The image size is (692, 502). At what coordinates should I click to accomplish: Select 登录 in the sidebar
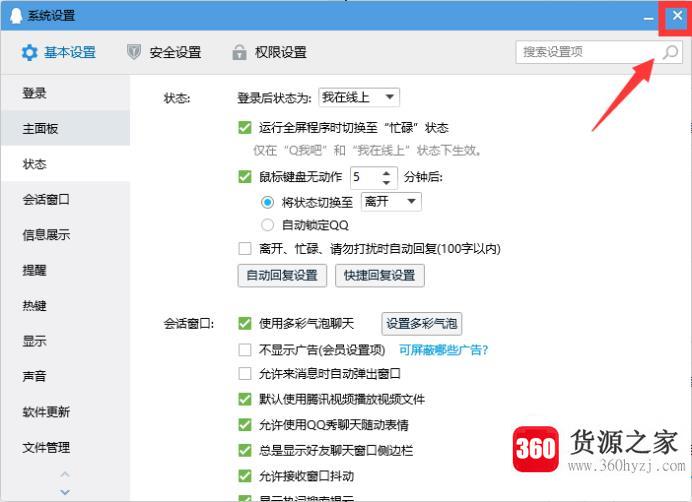click(x=65, y=93)
